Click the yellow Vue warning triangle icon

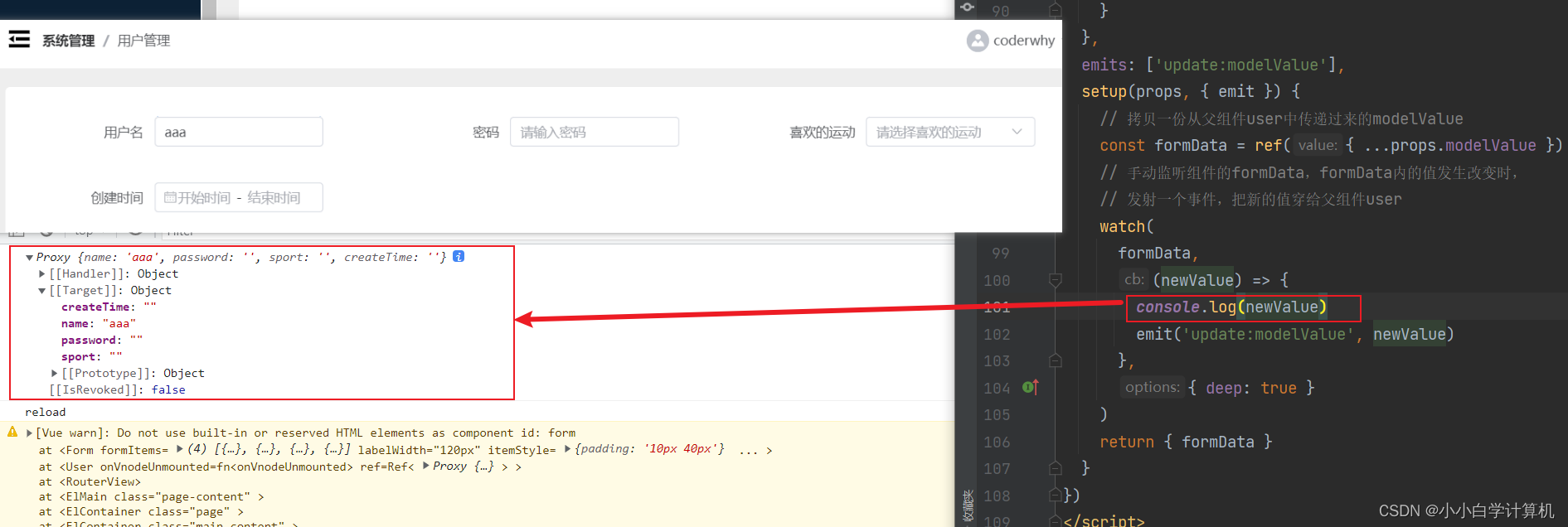tap(12, 432)
